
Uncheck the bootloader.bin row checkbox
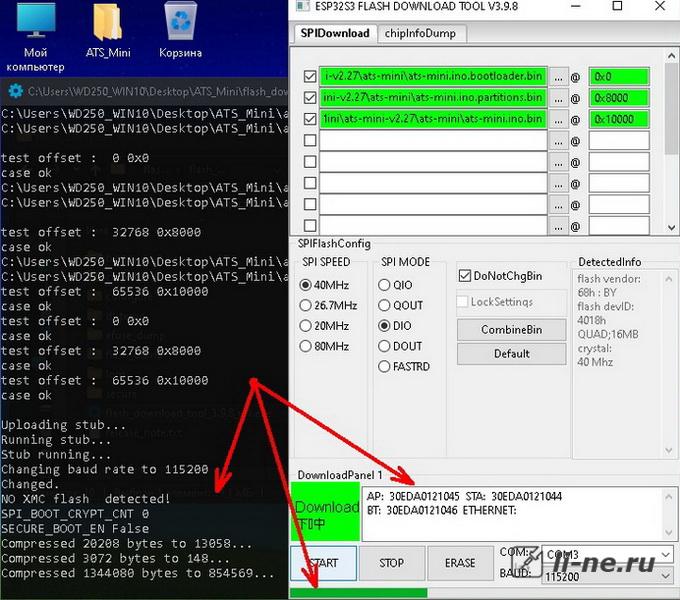tap(310, 77)
